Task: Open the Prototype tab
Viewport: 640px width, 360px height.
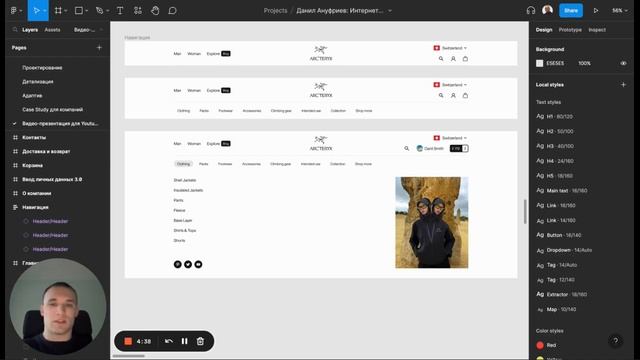Action: [570, 30]
